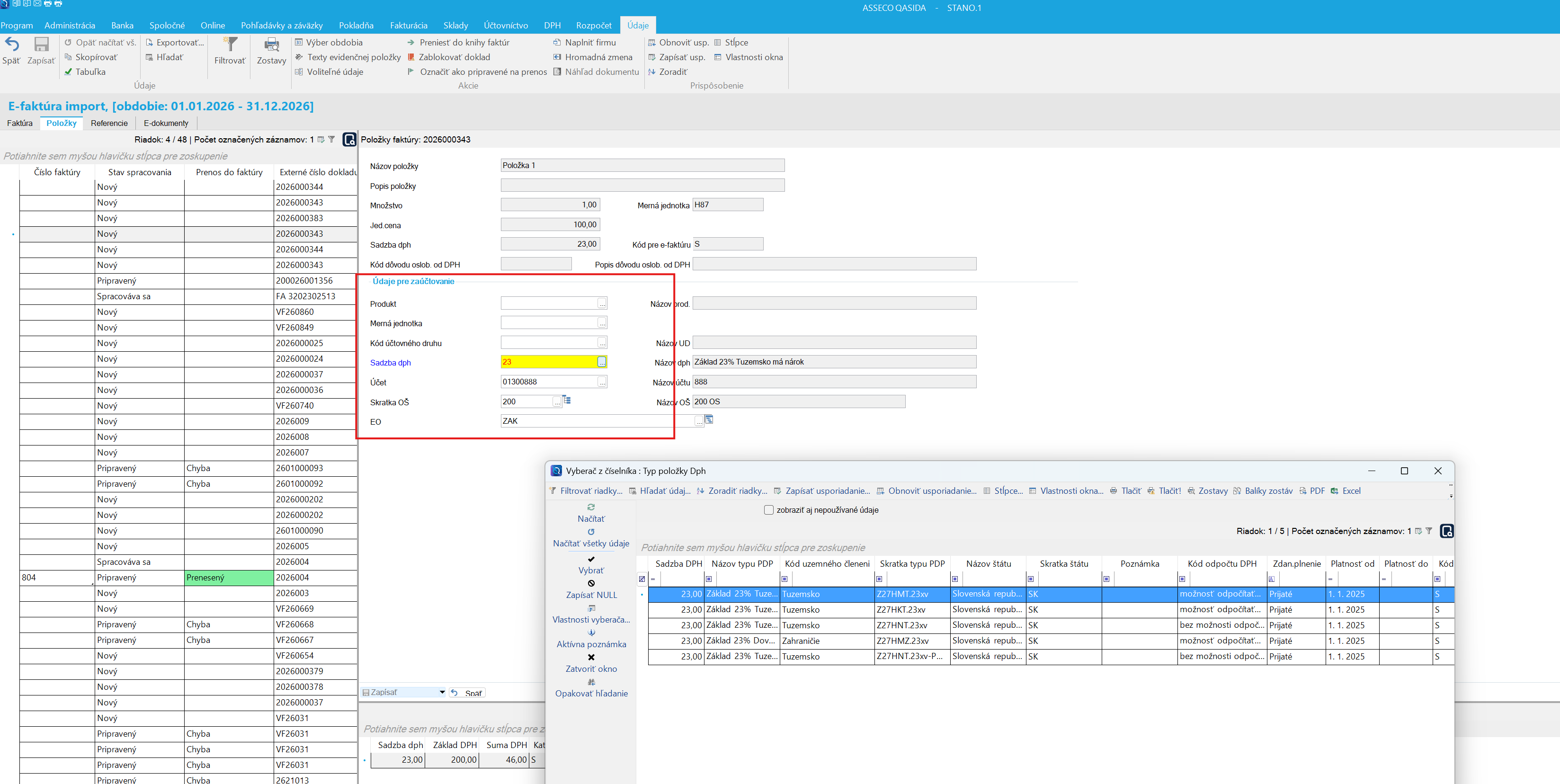
Task: Open the Fakturácia menu
Action: (x=409, y=26)
